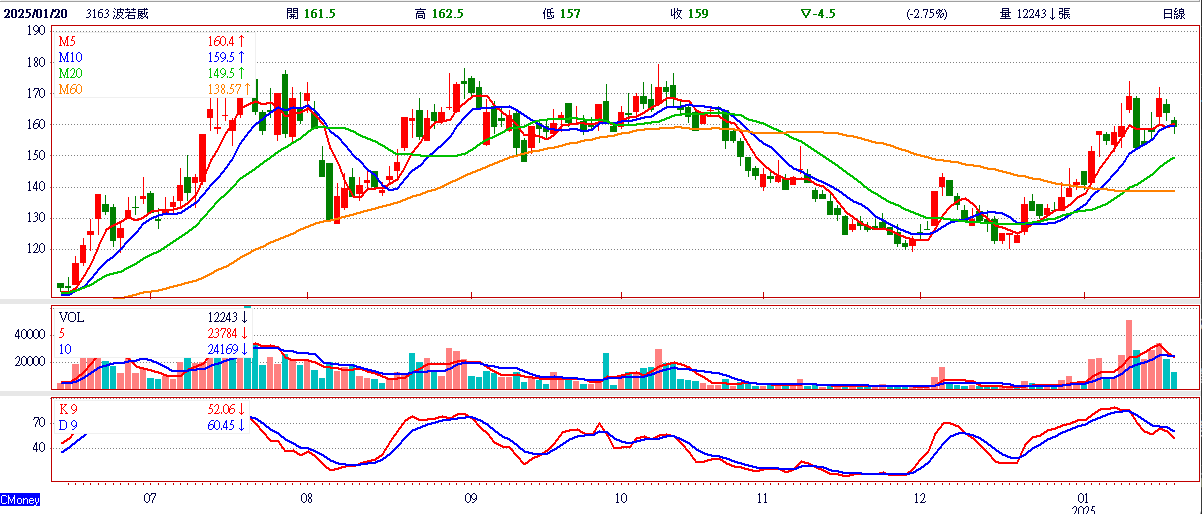Click the M10 value 159.5

pyautogui.click(x=220, y=58)
